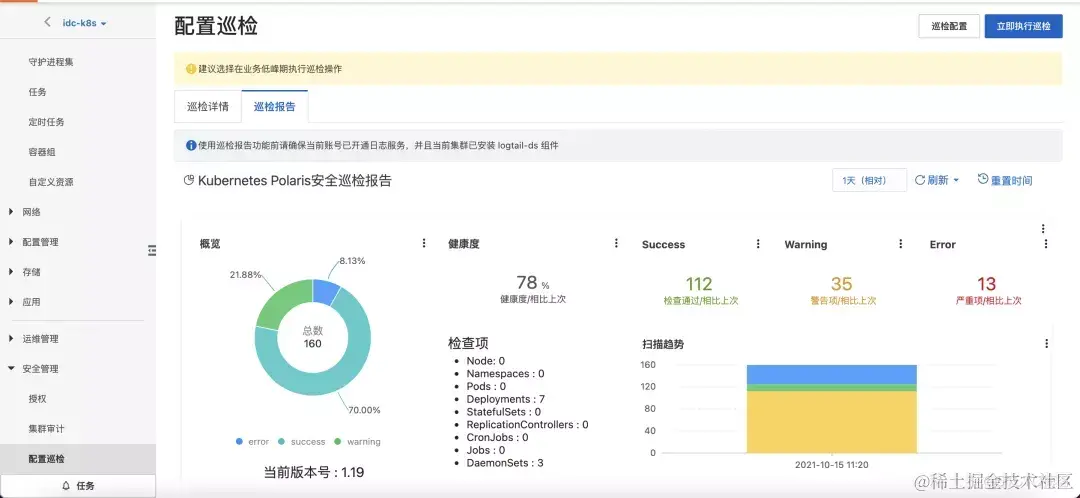
Task: Click the blue error donut segment
Action: click(324, 293)
